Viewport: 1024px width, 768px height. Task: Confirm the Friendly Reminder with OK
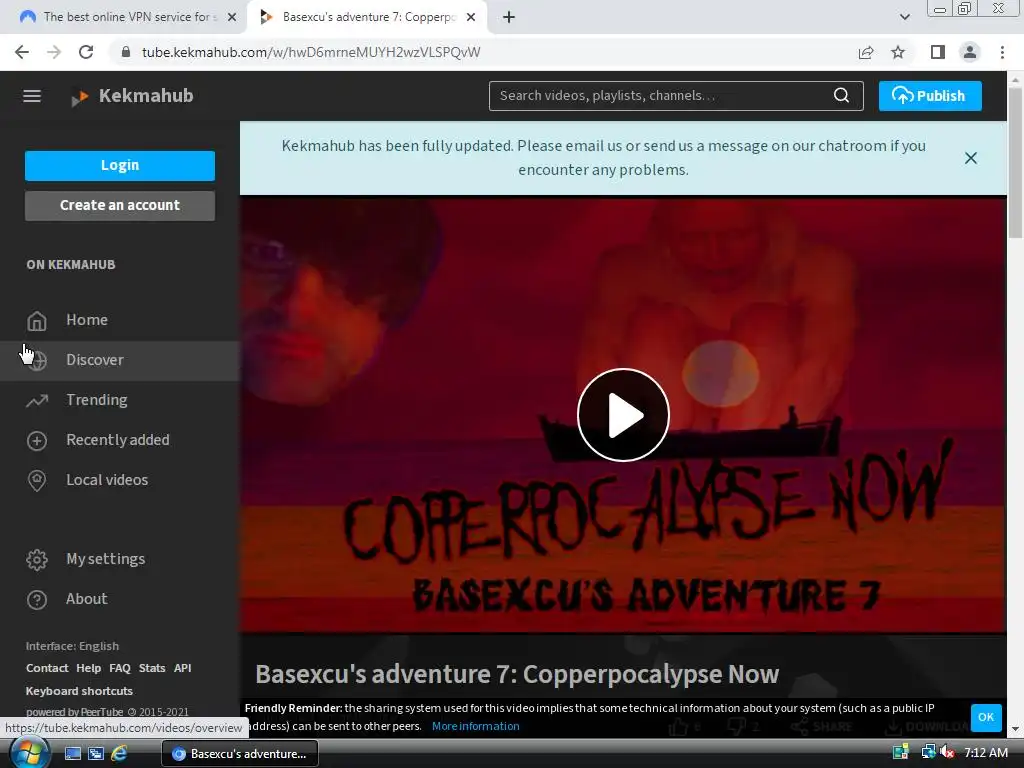[x=985, y=717]
